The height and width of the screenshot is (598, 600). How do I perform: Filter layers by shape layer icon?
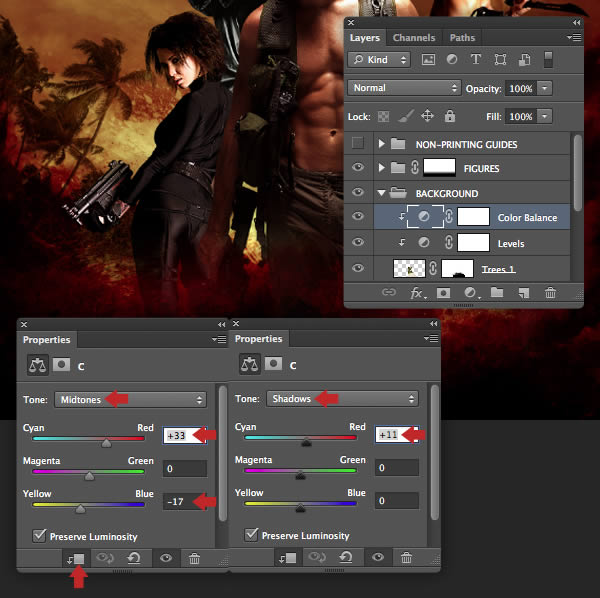[x=500, y=60]
